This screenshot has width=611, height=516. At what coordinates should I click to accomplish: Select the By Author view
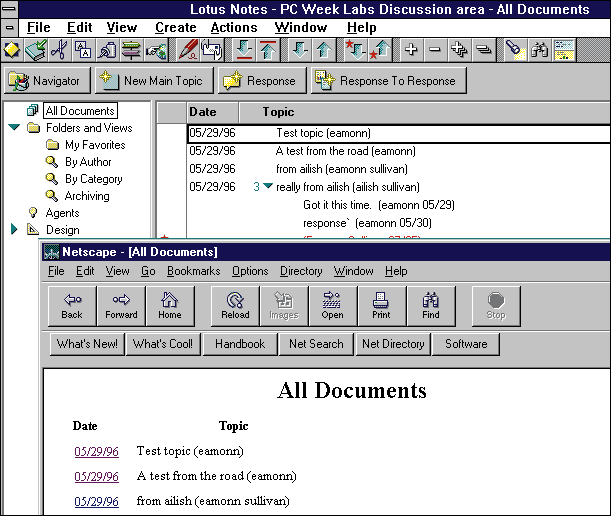(x=88, y=162)
